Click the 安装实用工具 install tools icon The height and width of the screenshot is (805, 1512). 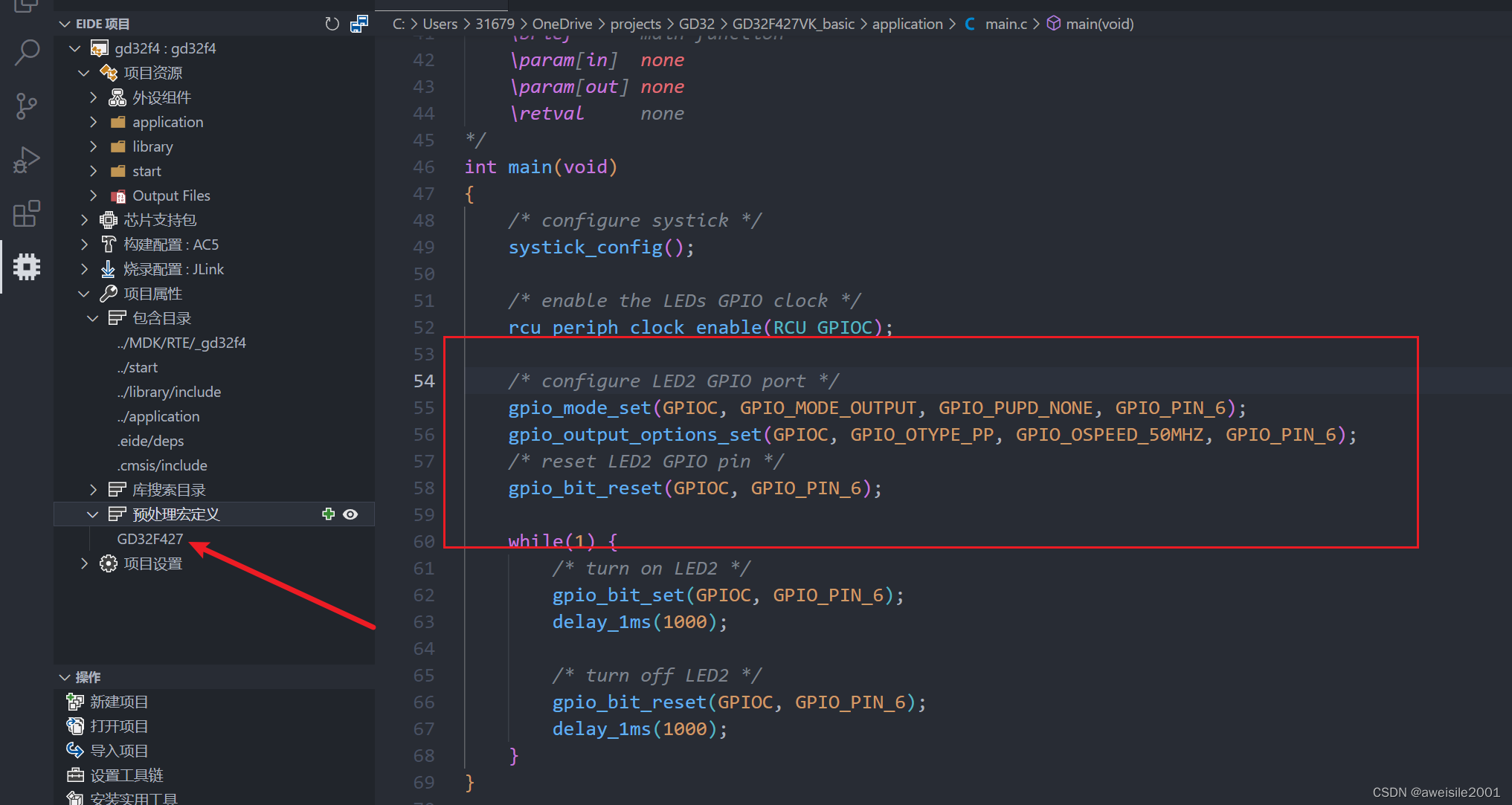(75, 797)
